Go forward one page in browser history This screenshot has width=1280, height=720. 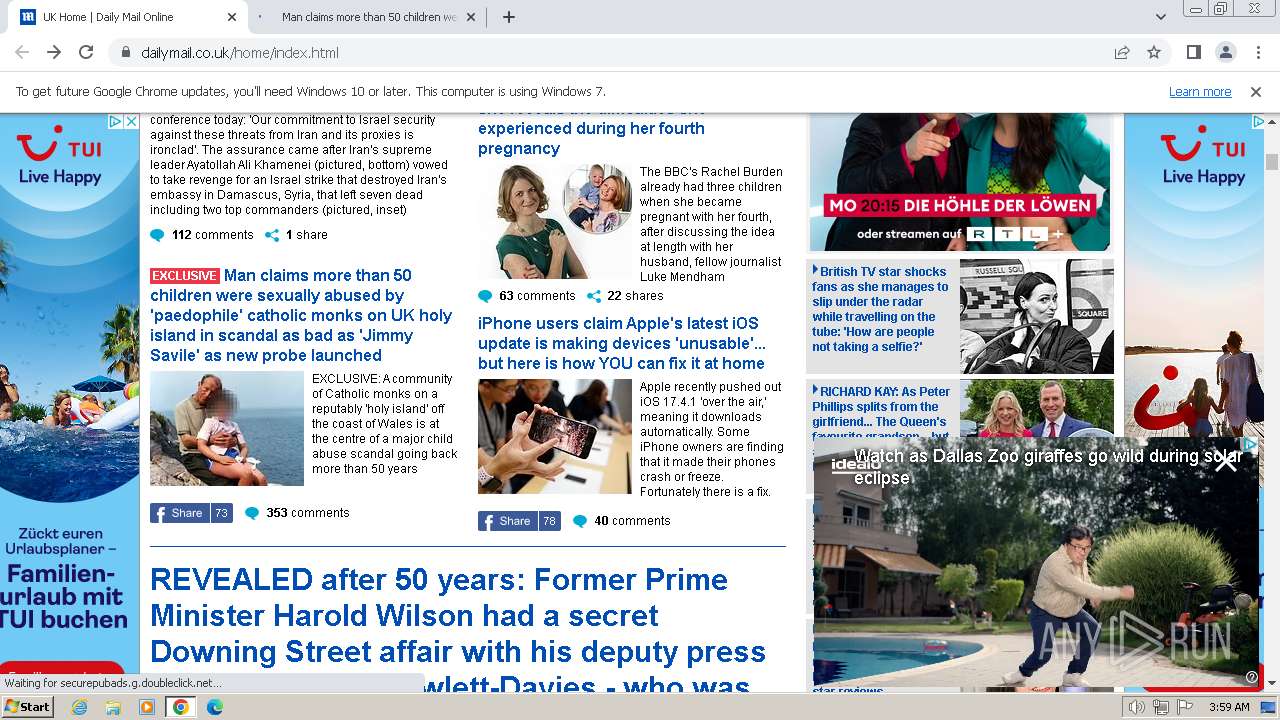tap(54, 53)
